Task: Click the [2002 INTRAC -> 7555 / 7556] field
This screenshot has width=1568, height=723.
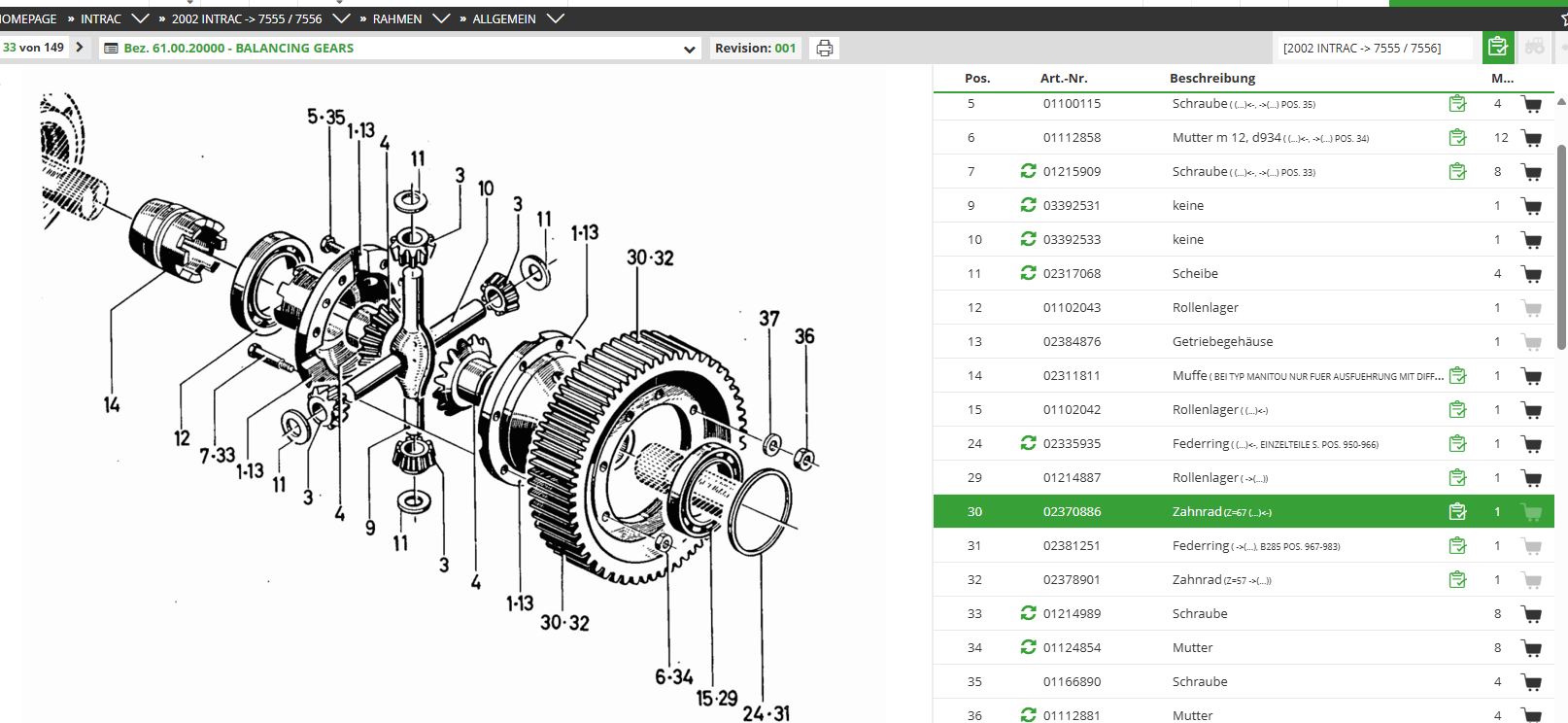Action: [1374, 48]
